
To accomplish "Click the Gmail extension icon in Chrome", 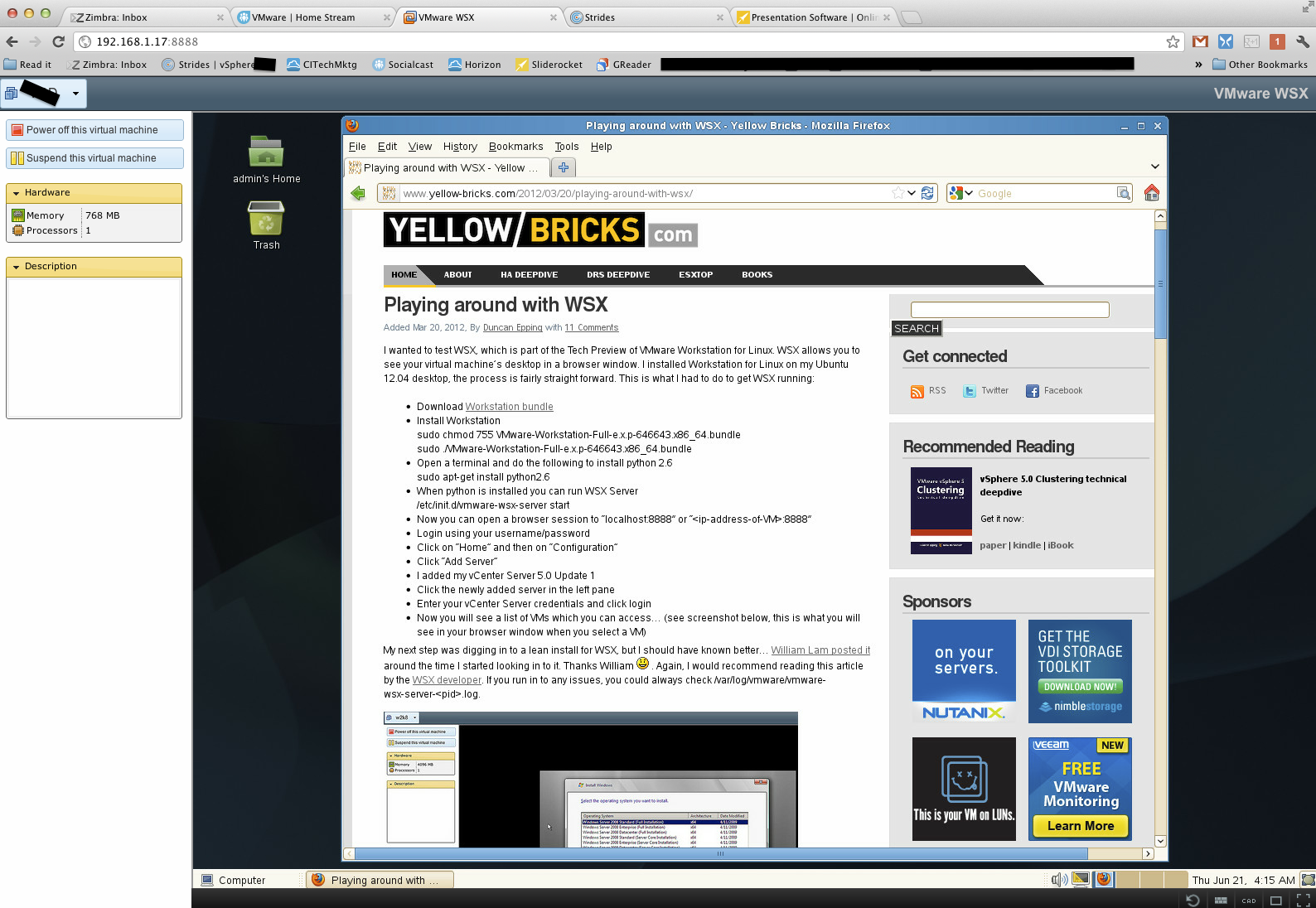I will 1200,41.
